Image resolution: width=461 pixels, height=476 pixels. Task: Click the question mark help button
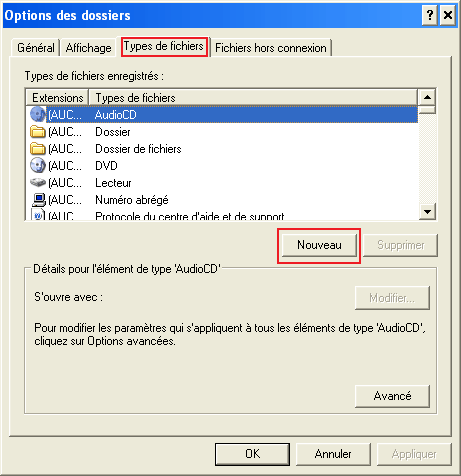click(430, 15)
